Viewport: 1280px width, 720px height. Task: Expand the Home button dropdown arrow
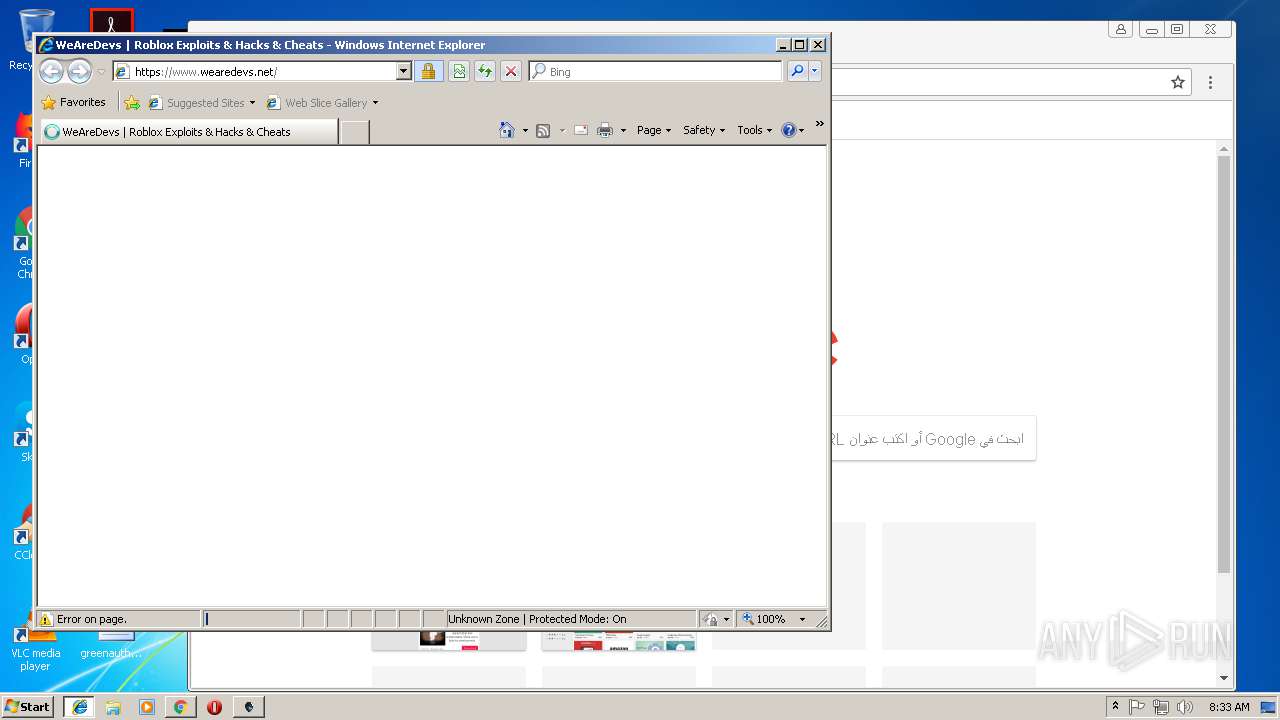pos(525,131)
